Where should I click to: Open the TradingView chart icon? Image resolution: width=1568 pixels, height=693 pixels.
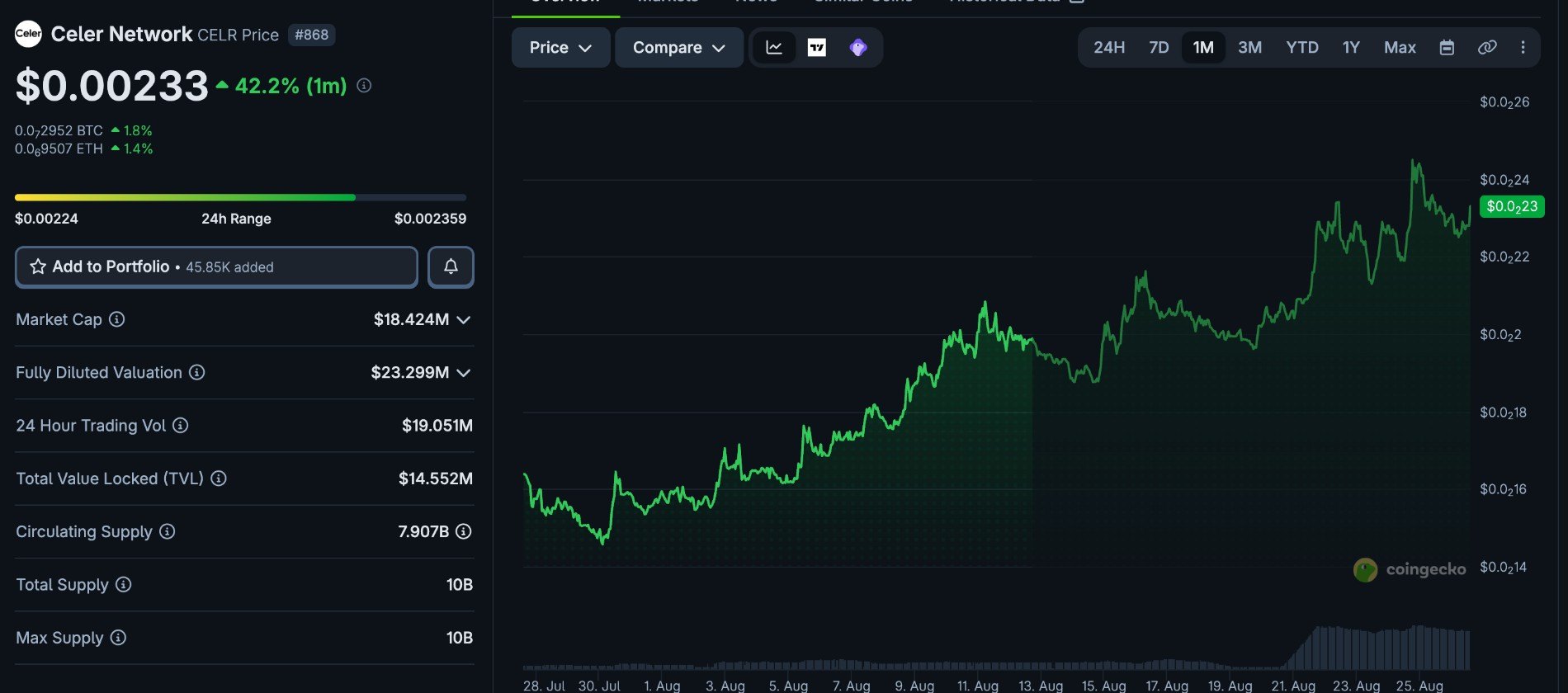coord(816,47)
